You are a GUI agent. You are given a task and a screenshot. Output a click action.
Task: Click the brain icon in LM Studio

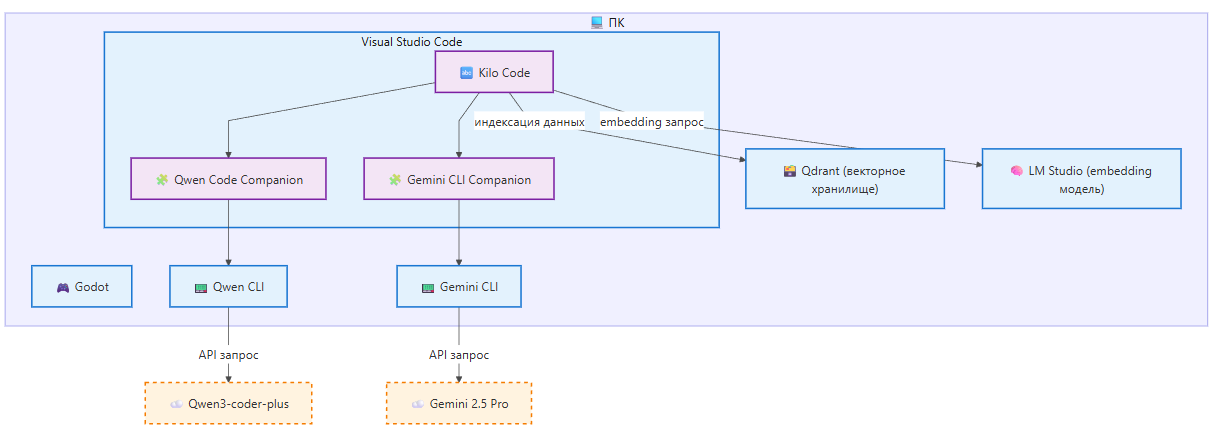(x=1017, y=171)
